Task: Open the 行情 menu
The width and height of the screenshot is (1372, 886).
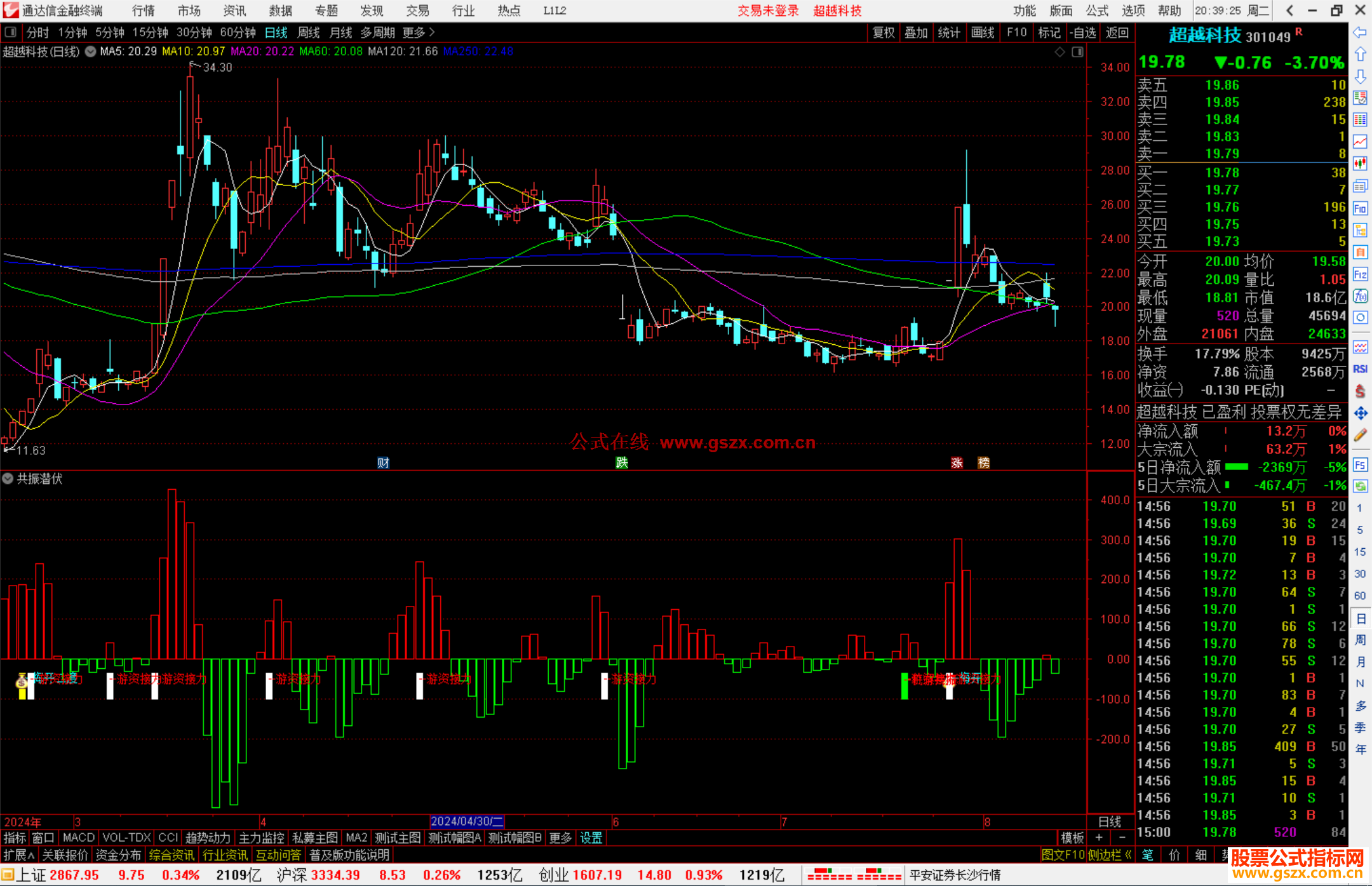Action: [x=144, y=11]
